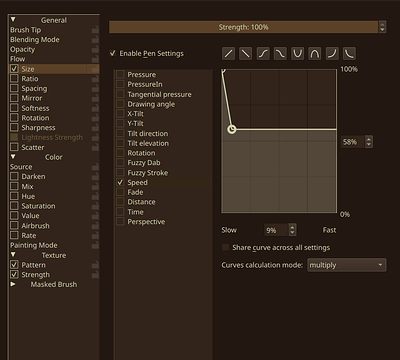The height and width of the screenshot is (360, 400).
Task: Uncheck Enable Pen Settings
Action: [113, 53]
